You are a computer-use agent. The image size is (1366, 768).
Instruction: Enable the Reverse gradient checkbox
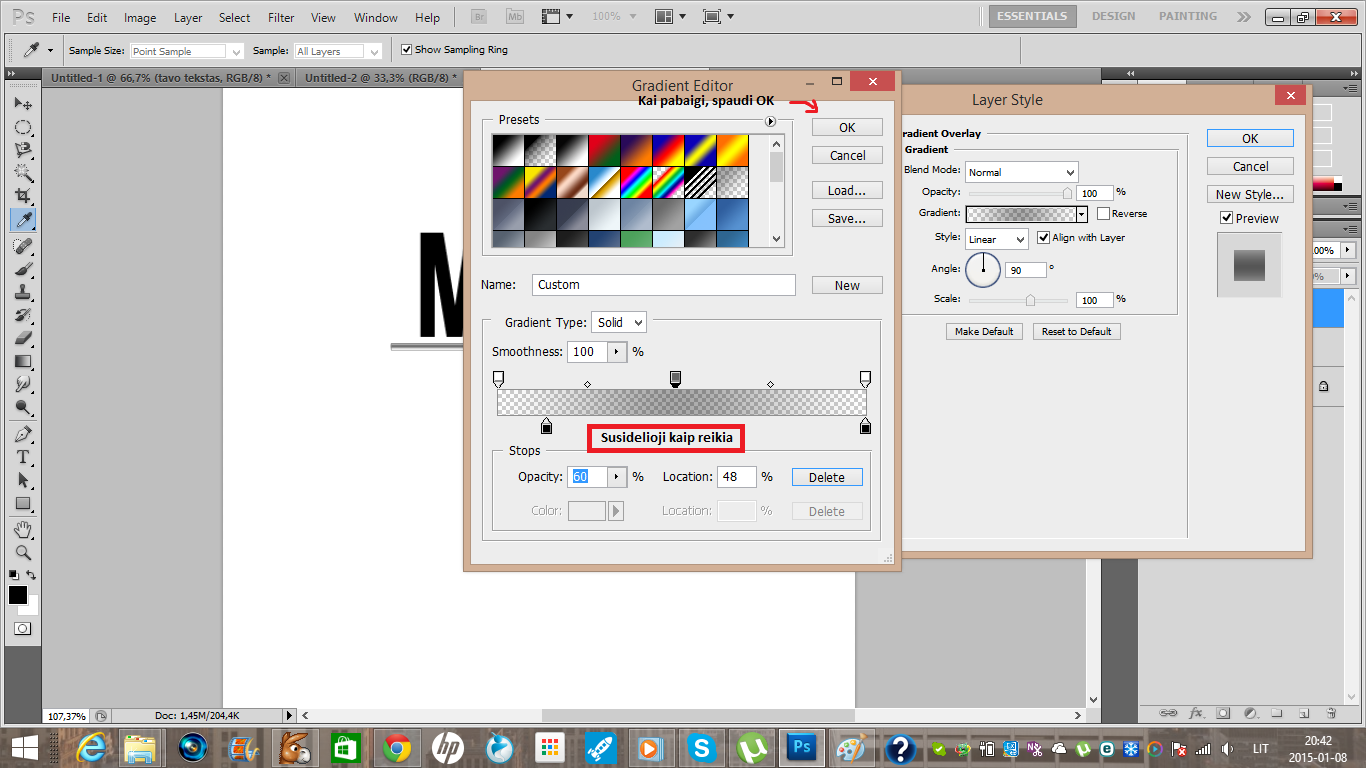(x=1103, y=213)
